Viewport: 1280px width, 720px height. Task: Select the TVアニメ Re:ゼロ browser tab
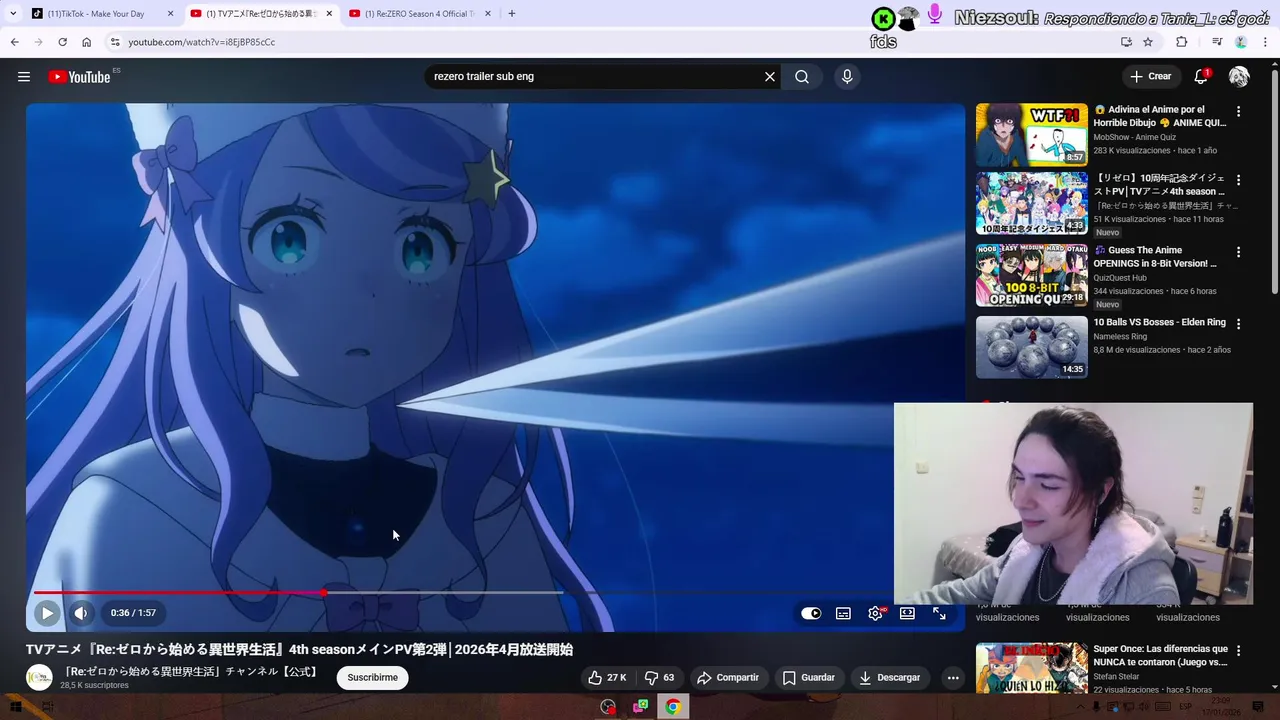pos(262,14)
